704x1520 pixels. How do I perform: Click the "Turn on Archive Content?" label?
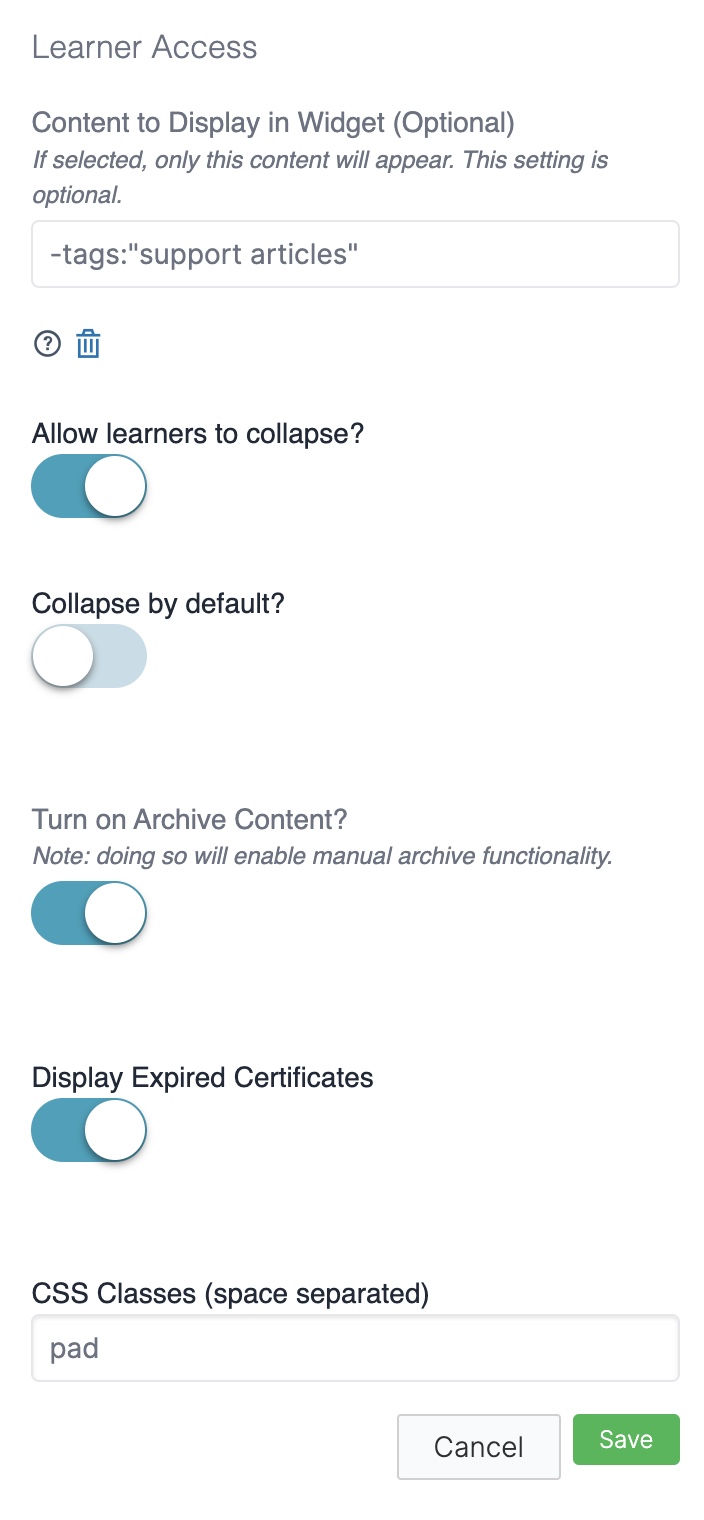coord(190,819)
